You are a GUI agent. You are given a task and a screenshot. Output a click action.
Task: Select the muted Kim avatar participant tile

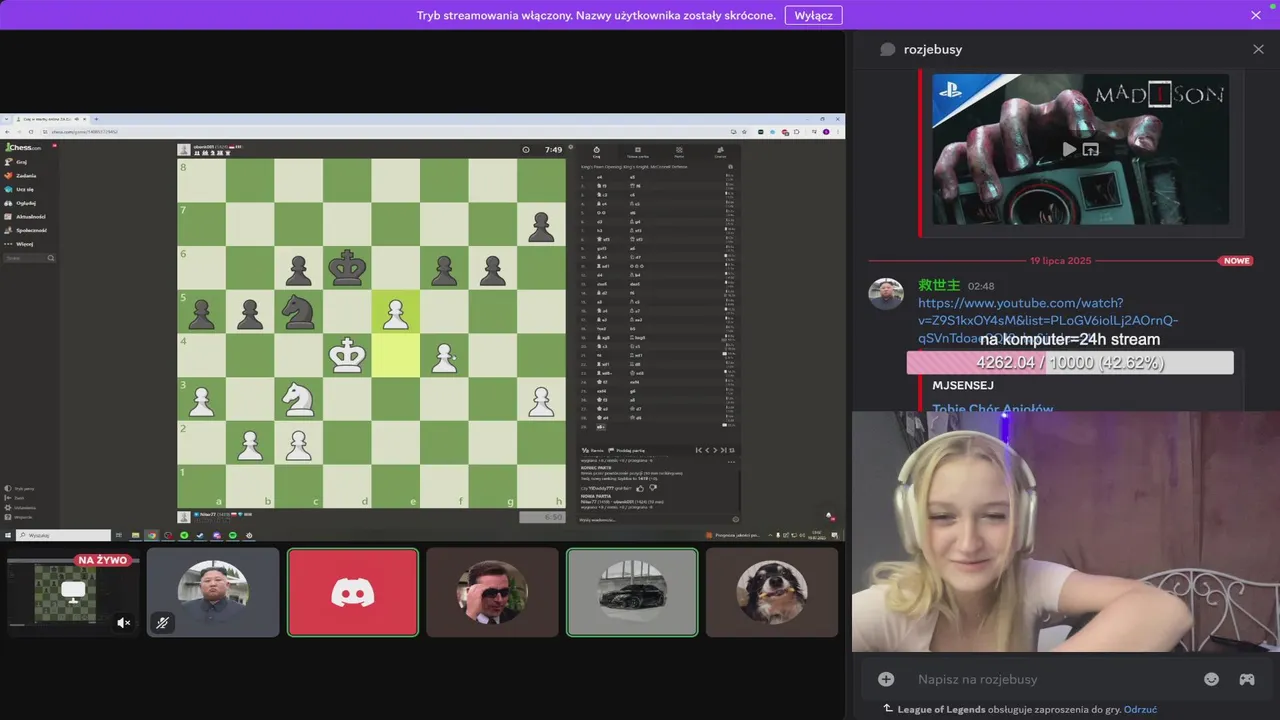click(213, 592)
